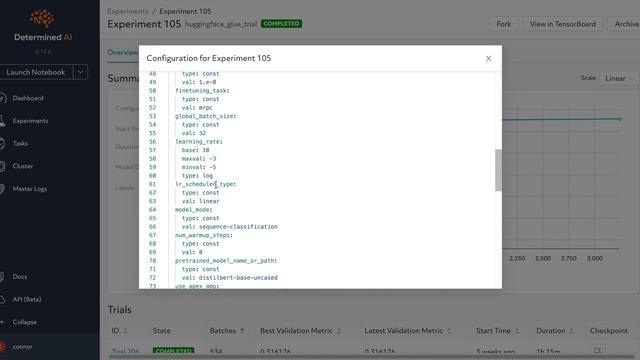
Task: Open Master Logs in the sidebar
Action: pyautogui.click(x=29, y=189)
